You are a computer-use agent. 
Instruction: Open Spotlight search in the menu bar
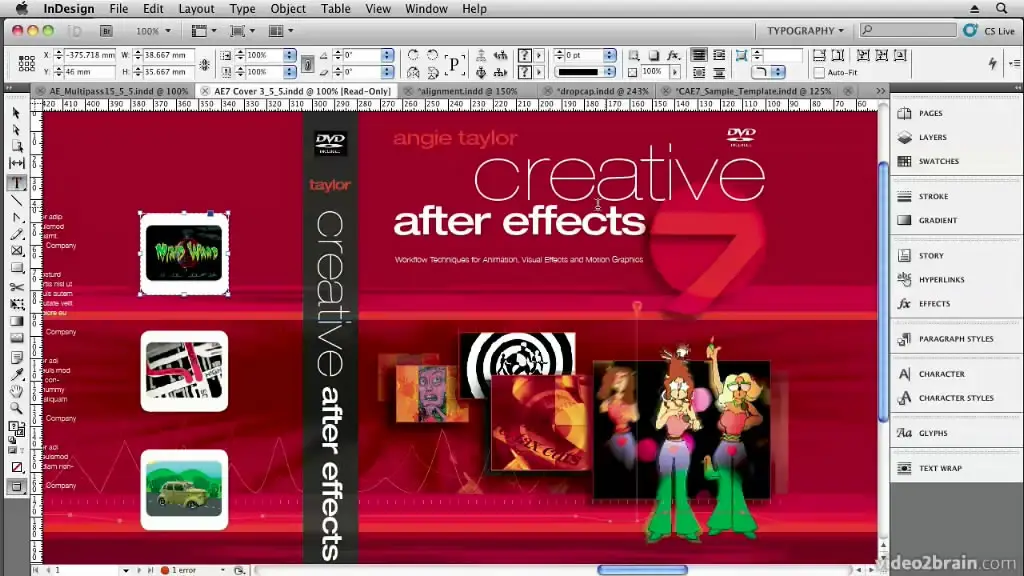pos(1001,8)
